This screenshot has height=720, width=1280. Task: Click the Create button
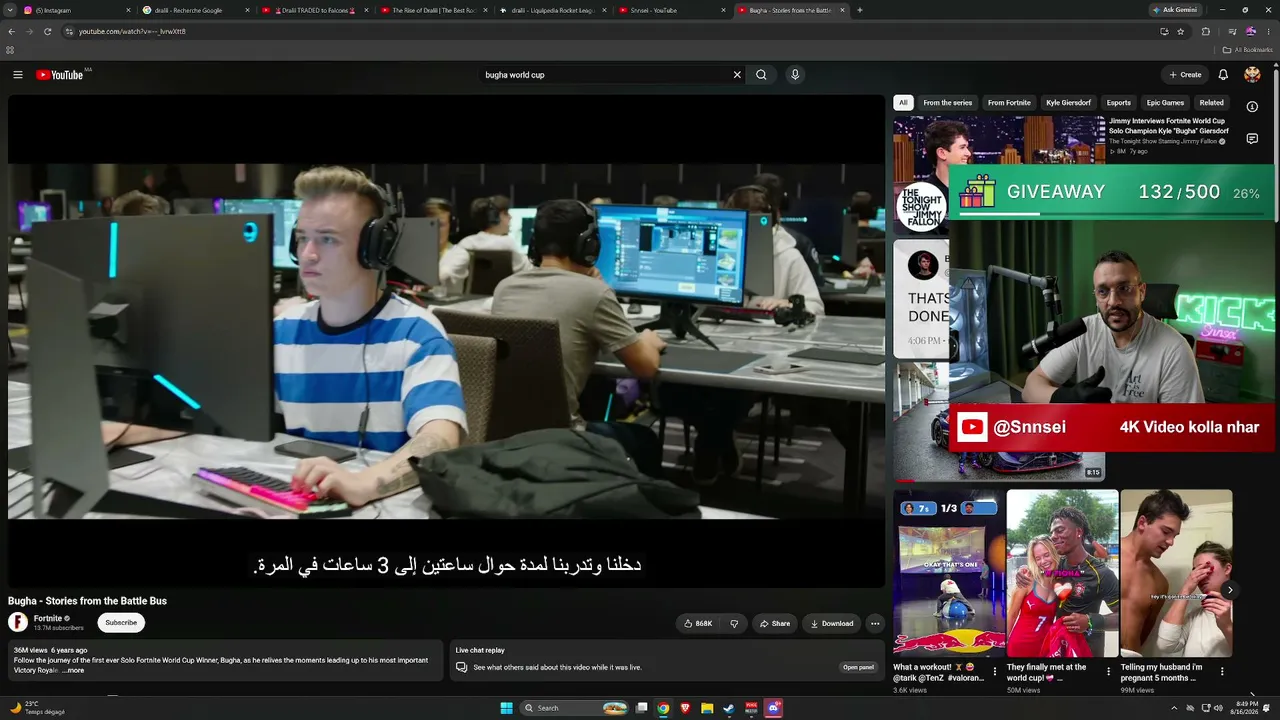(x=1185, y=75)
